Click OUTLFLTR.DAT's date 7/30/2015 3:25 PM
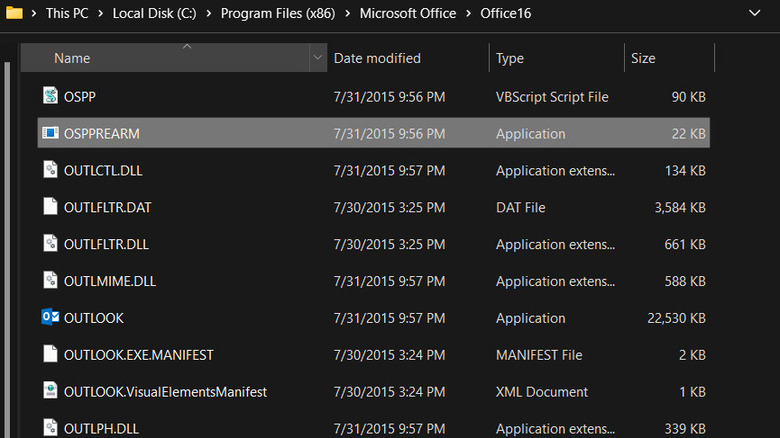Screen dimensions: 780x438 390,207
